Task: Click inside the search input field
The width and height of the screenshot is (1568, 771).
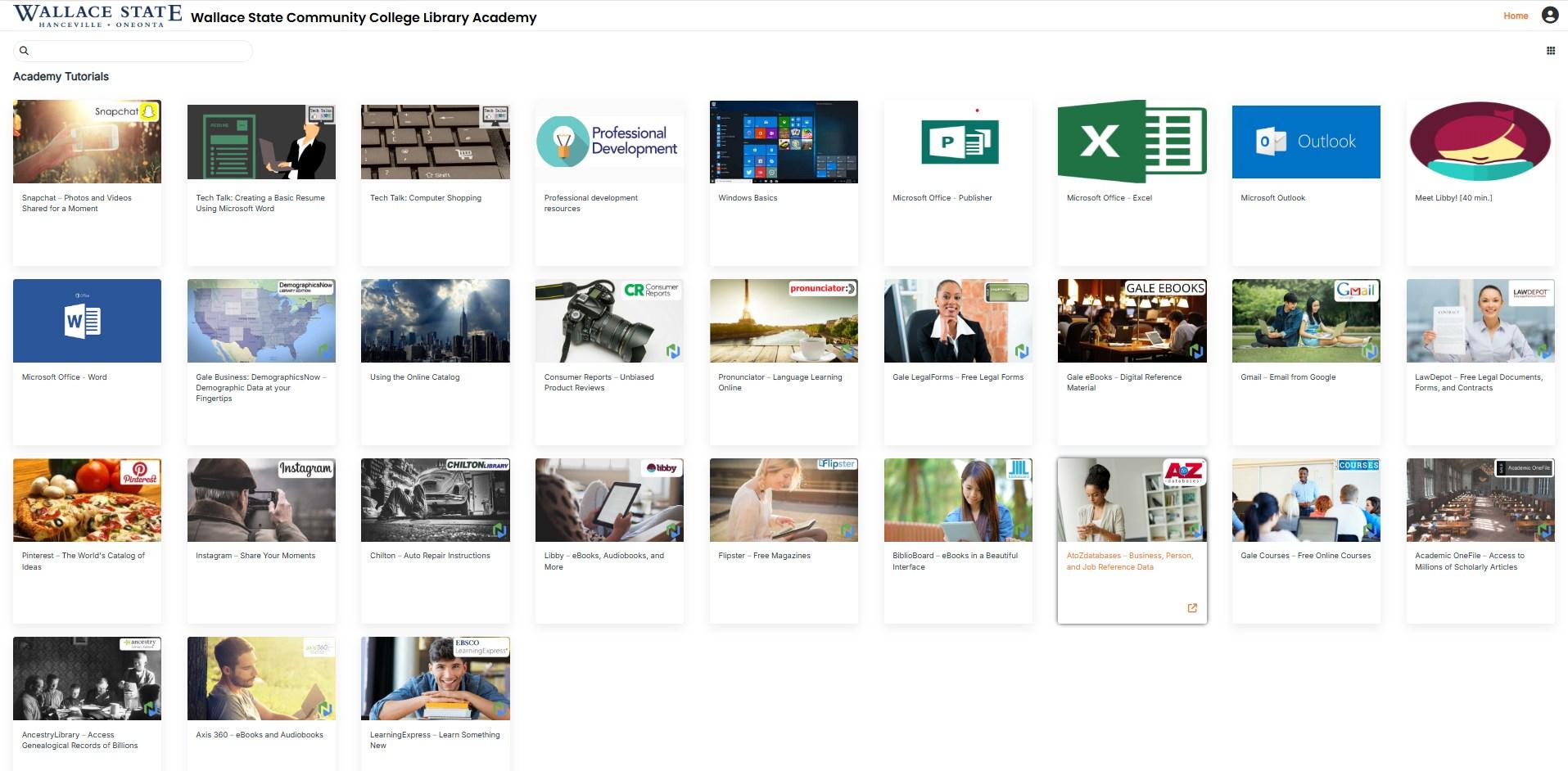Action: click(133, 51)
